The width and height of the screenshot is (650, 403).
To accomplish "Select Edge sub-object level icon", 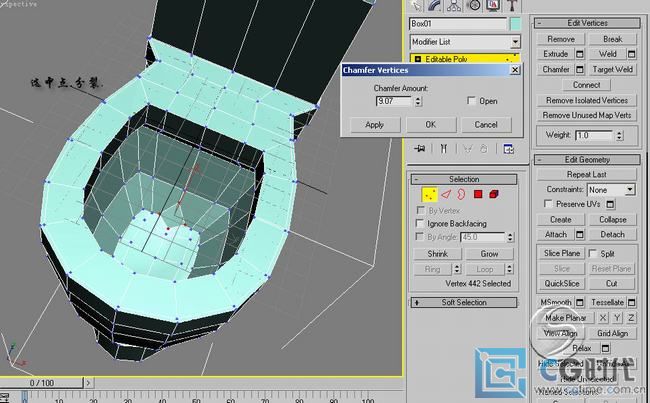I will pos(446,194).
